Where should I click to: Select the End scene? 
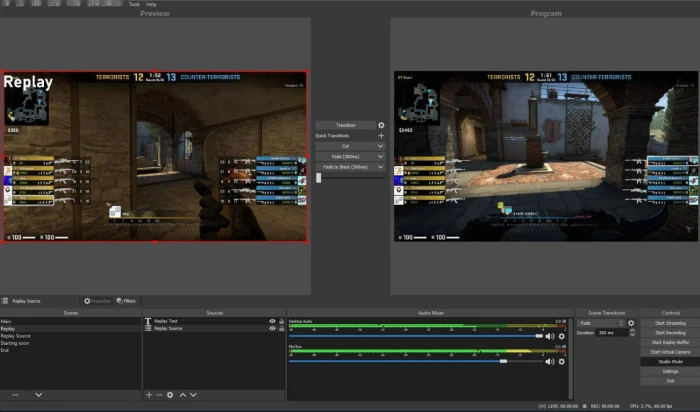tap(71, 350)
